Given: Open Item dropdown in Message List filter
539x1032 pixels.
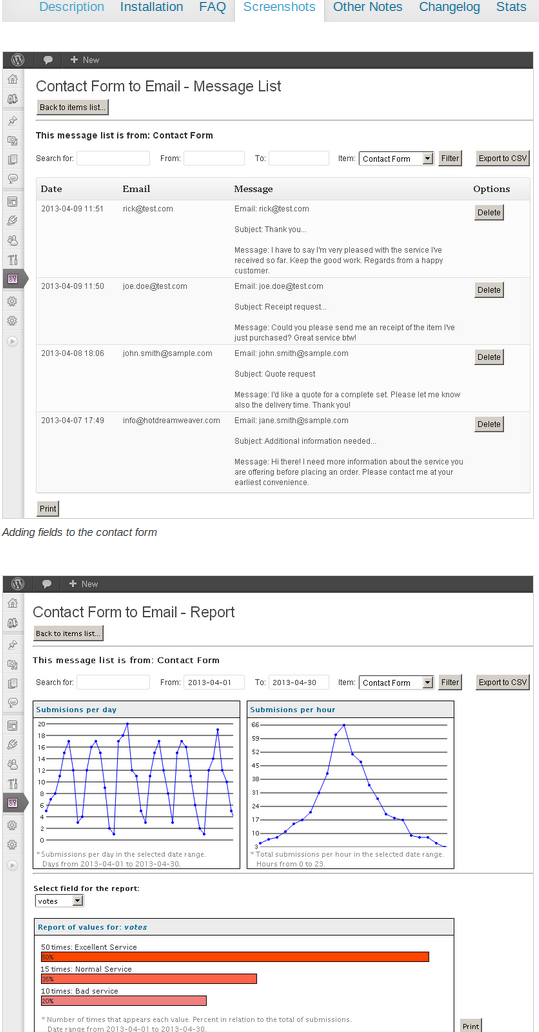Looking at the screenshot, I should pyautogui.click(x=396, y=159).
